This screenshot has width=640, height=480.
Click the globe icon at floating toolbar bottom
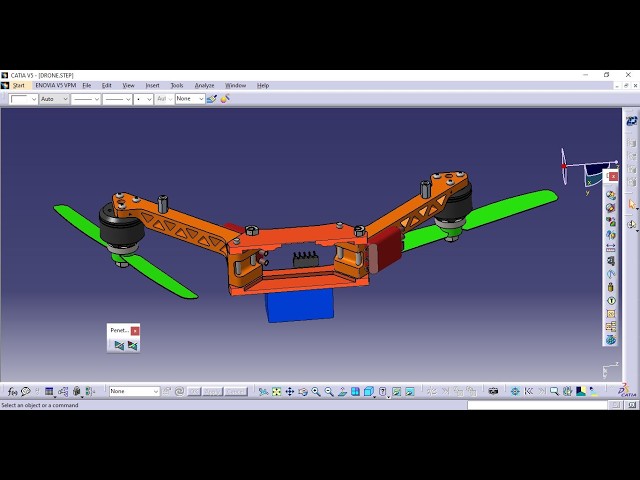611,340
